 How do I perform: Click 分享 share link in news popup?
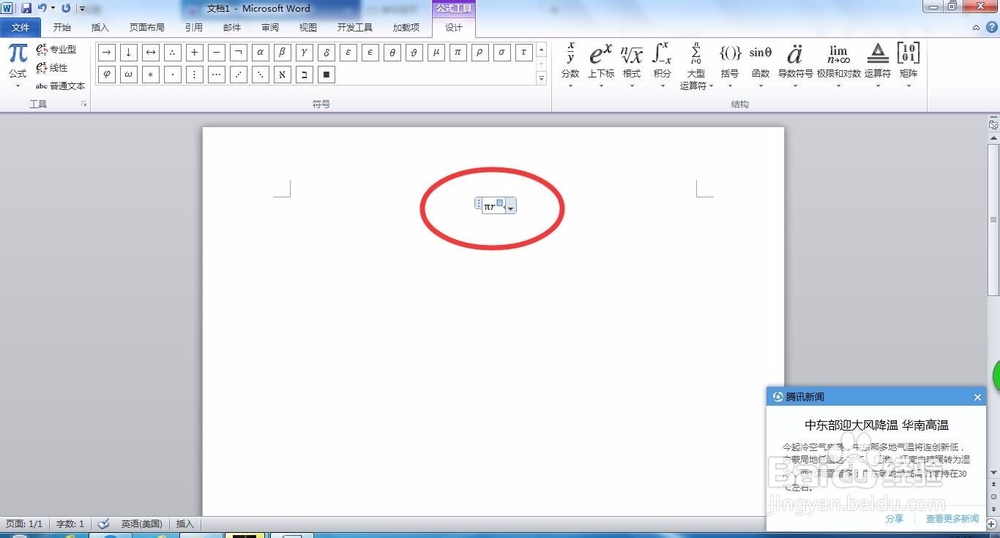click(x=894, y=519)
